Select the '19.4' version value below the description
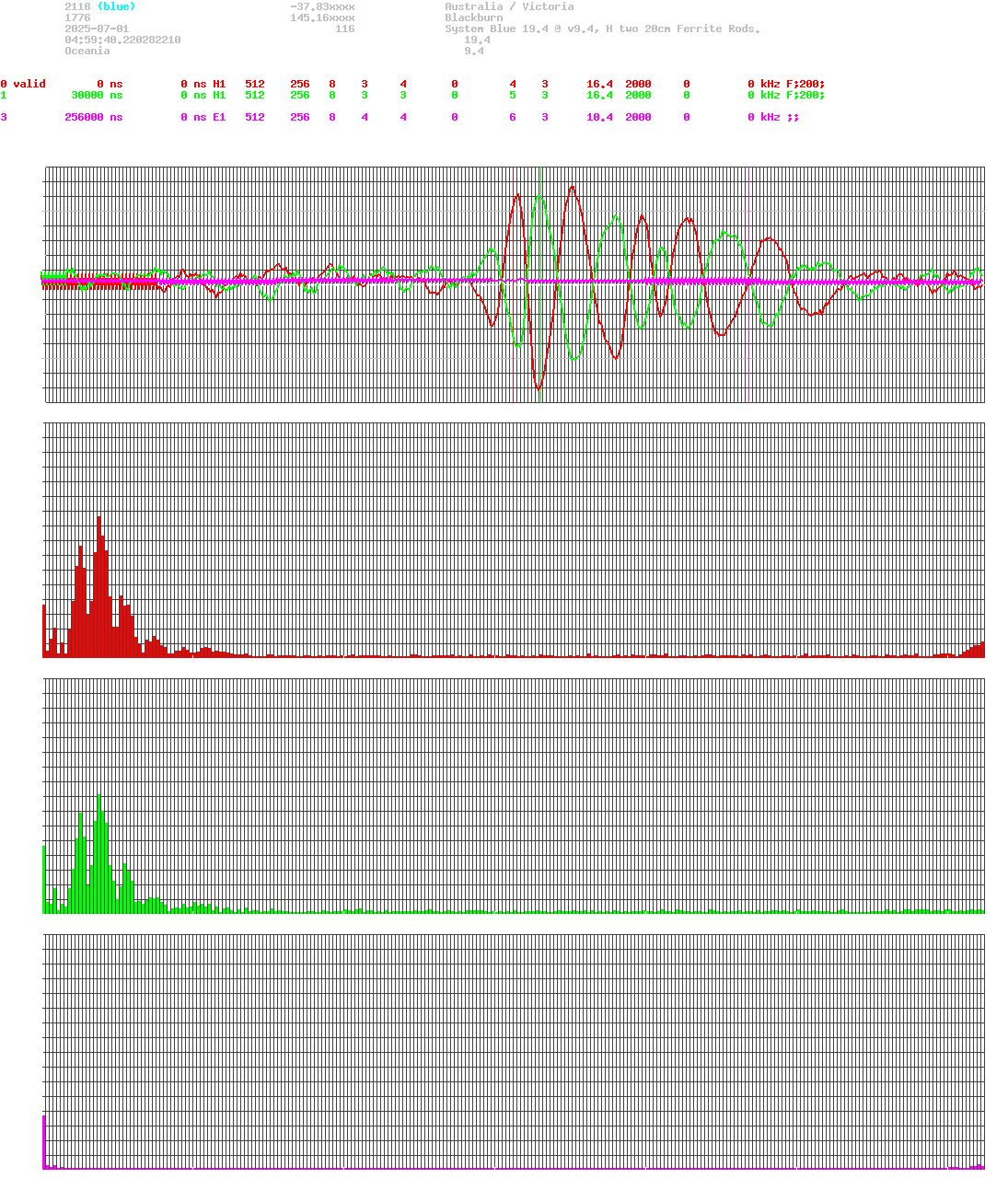 tap(477, 40)
